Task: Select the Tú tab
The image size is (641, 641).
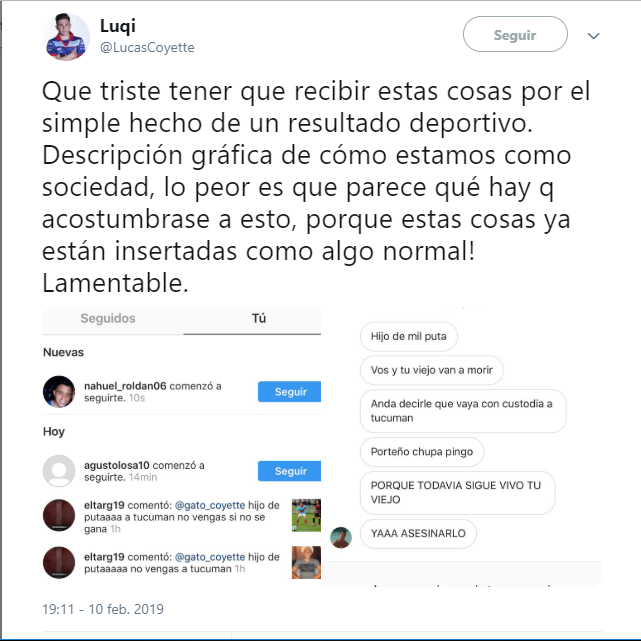Action: pos(258,318)
